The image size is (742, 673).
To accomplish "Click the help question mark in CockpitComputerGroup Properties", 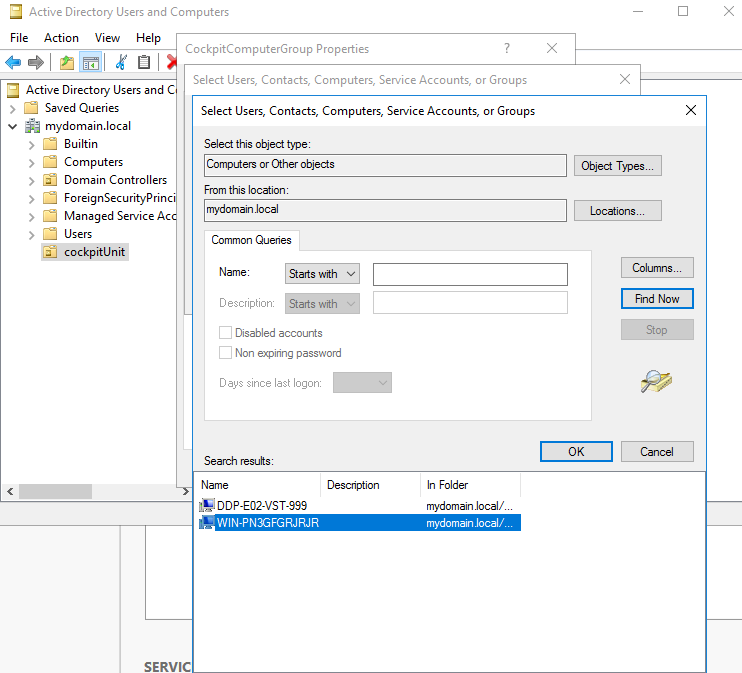I will click(507, 48).
